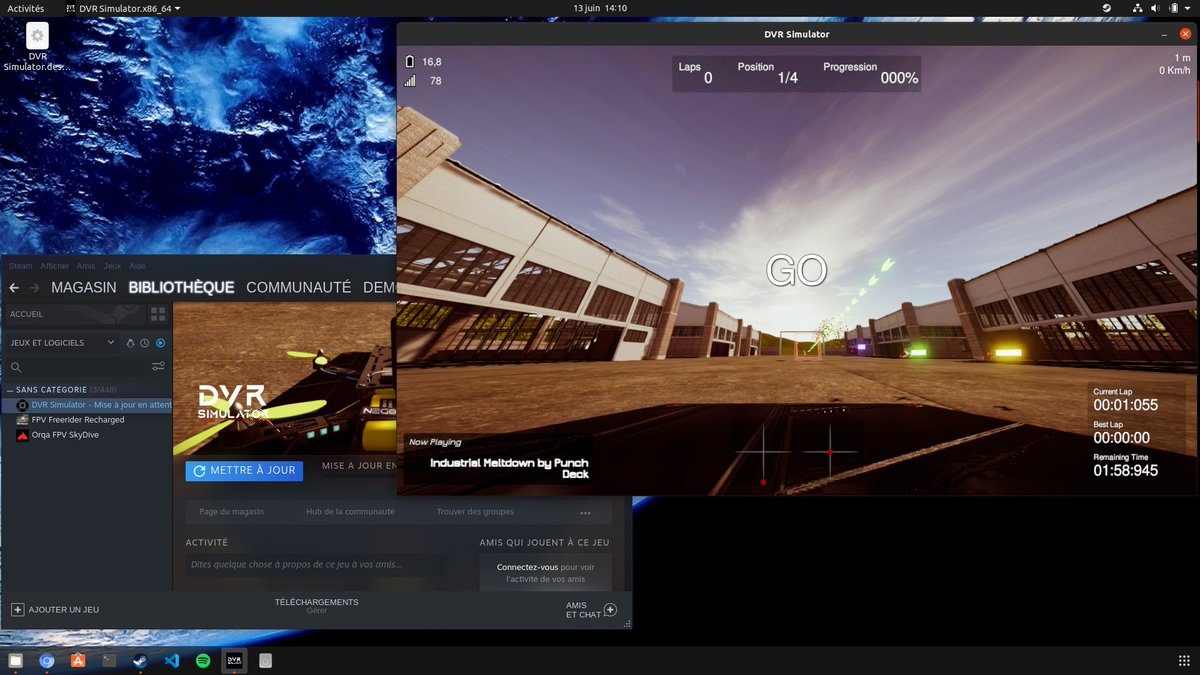1200x675 pixels.
Task: Click the network icon in the top bar
Action: click(1138, 8)
